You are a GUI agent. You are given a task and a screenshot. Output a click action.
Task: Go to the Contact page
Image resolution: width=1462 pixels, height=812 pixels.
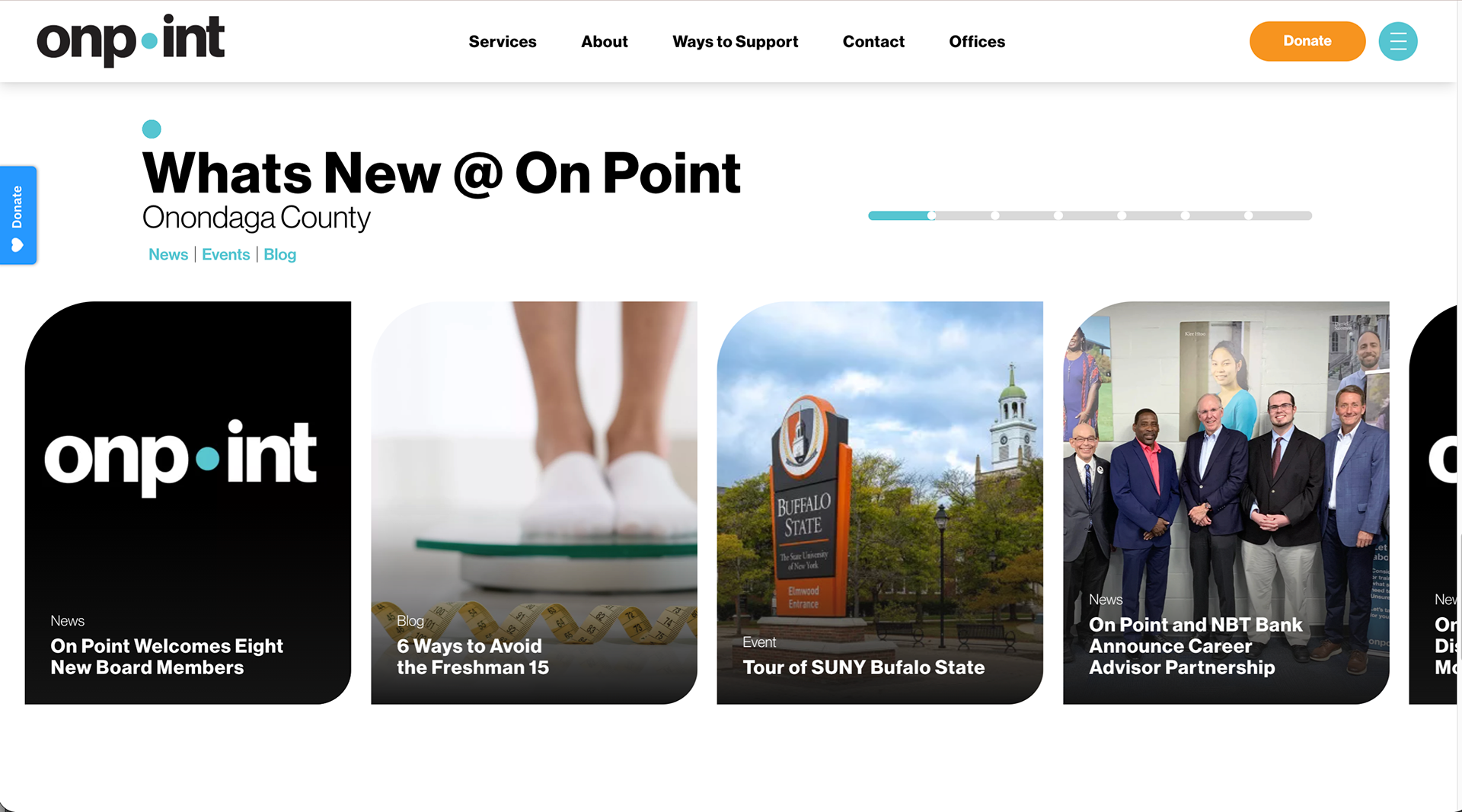click(873, 42)
